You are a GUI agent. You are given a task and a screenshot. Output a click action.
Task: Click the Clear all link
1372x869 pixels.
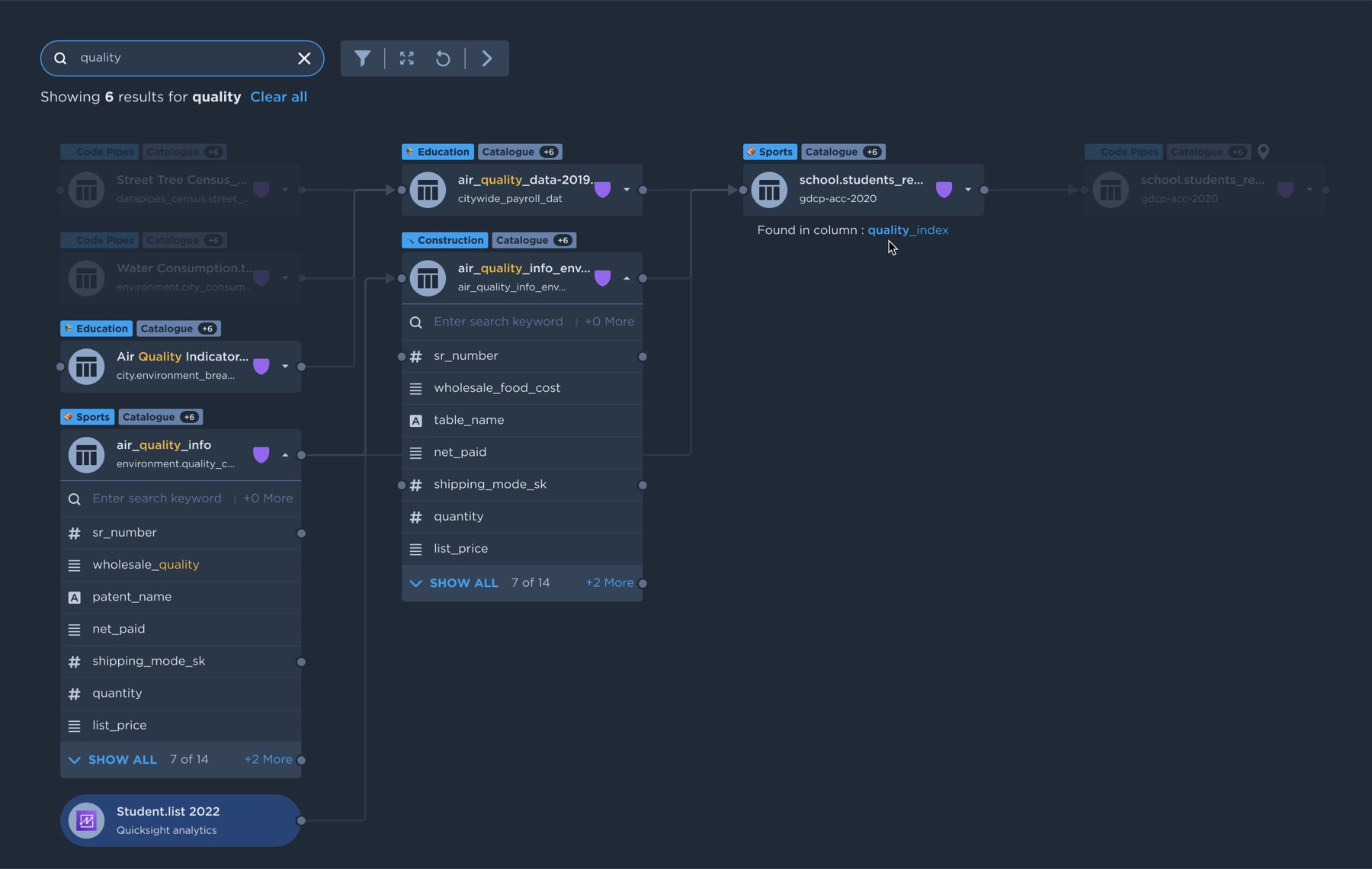click(279, 97)
